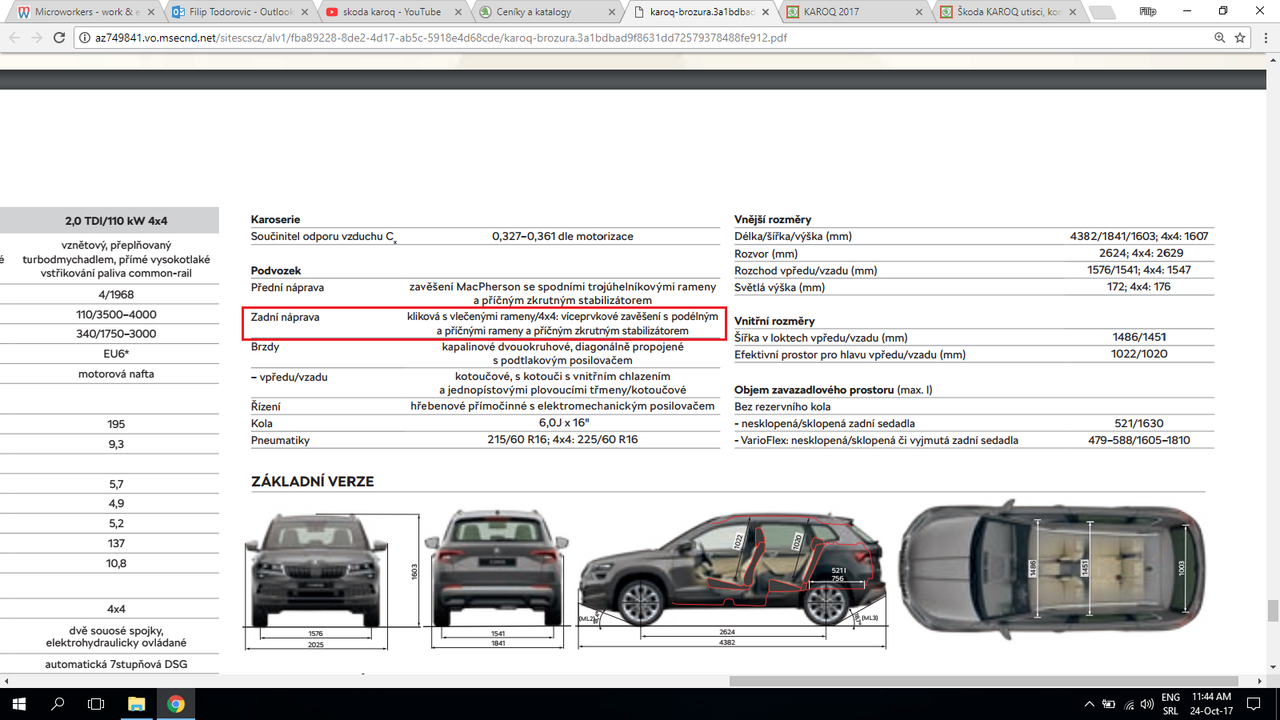
Task: Click the ENG SRL language indicator
Action: pyautogui.click(x=1171, y=704)
